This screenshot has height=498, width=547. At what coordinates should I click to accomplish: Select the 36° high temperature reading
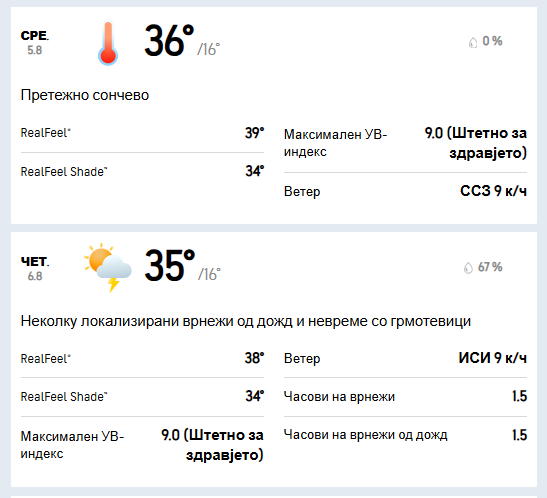point(169,40)
